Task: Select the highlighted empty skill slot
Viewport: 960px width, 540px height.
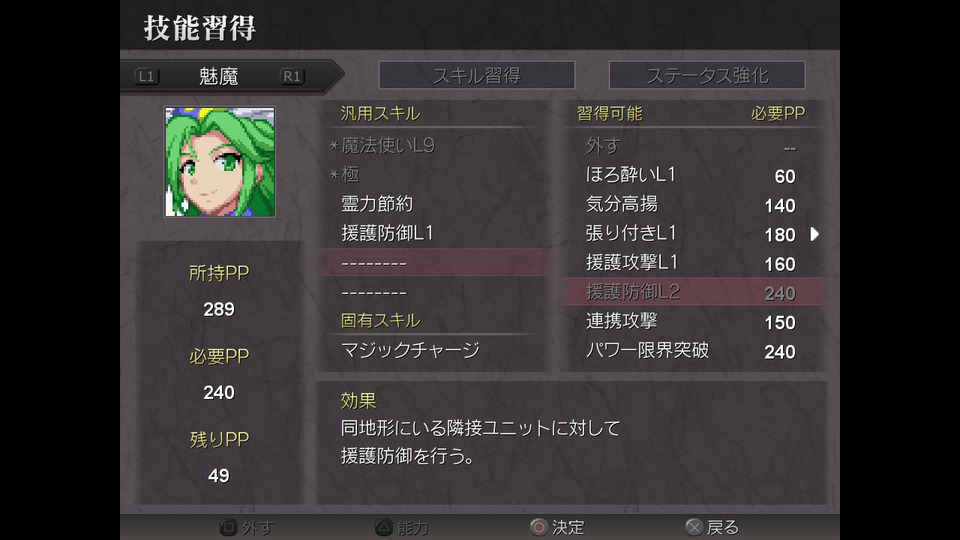Action: pos(433,263)
